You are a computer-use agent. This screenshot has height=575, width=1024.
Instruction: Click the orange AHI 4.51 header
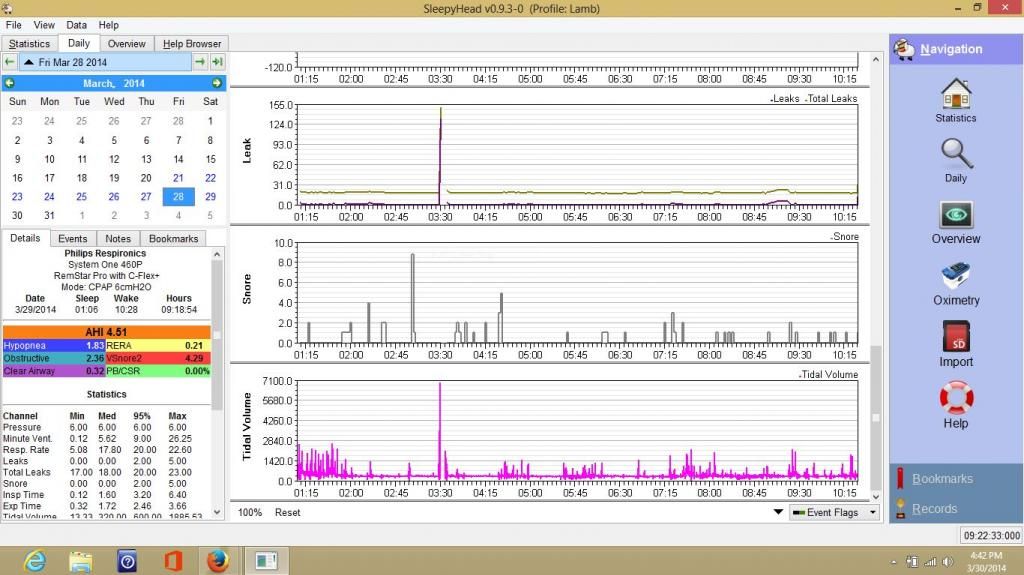tap(106, 332)
